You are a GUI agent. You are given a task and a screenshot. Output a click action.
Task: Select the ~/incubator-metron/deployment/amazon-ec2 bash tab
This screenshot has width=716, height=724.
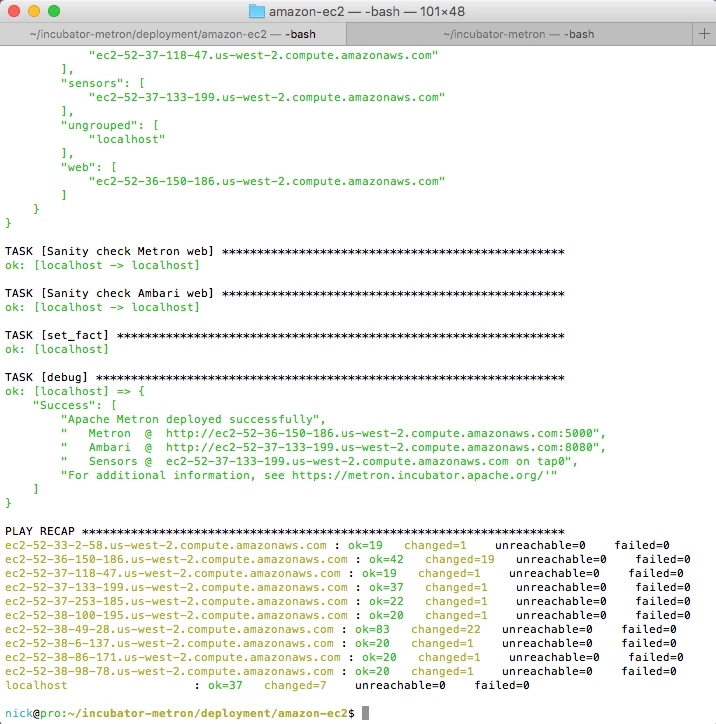tap(173, 34)
